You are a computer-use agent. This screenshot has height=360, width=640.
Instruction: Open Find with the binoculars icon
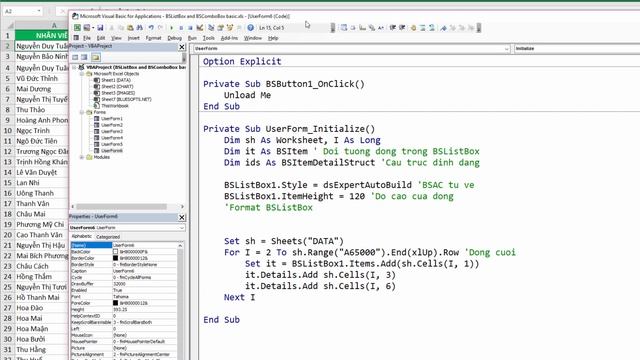click(140, 28)
